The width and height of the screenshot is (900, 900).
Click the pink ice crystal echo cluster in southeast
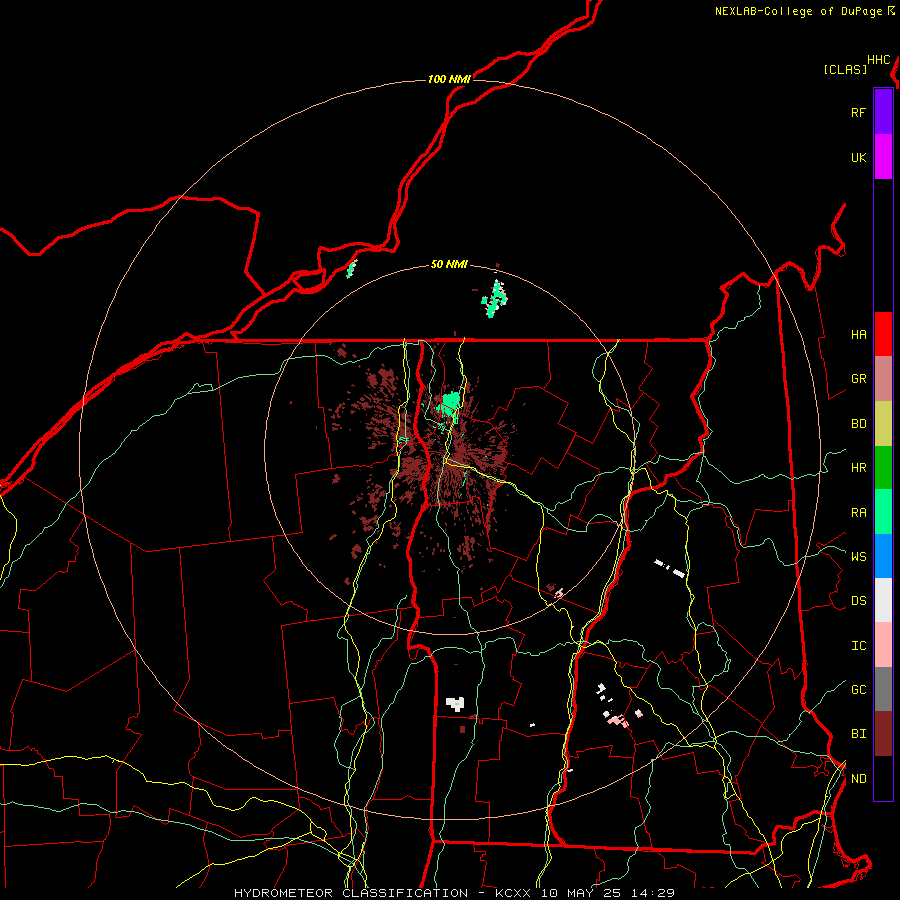click(x=619, y=720)
